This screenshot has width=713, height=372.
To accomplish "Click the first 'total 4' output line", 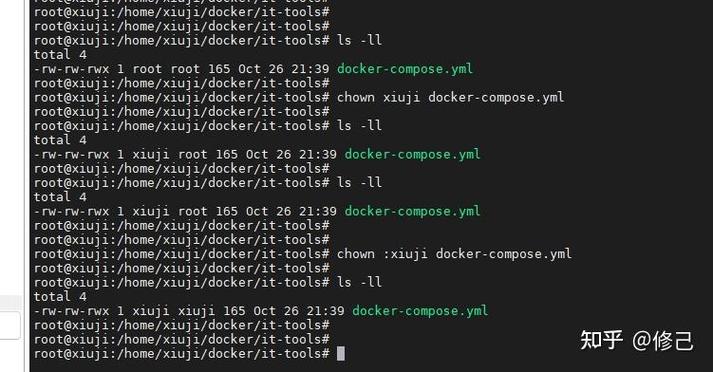I will click(x=60, y=55).
